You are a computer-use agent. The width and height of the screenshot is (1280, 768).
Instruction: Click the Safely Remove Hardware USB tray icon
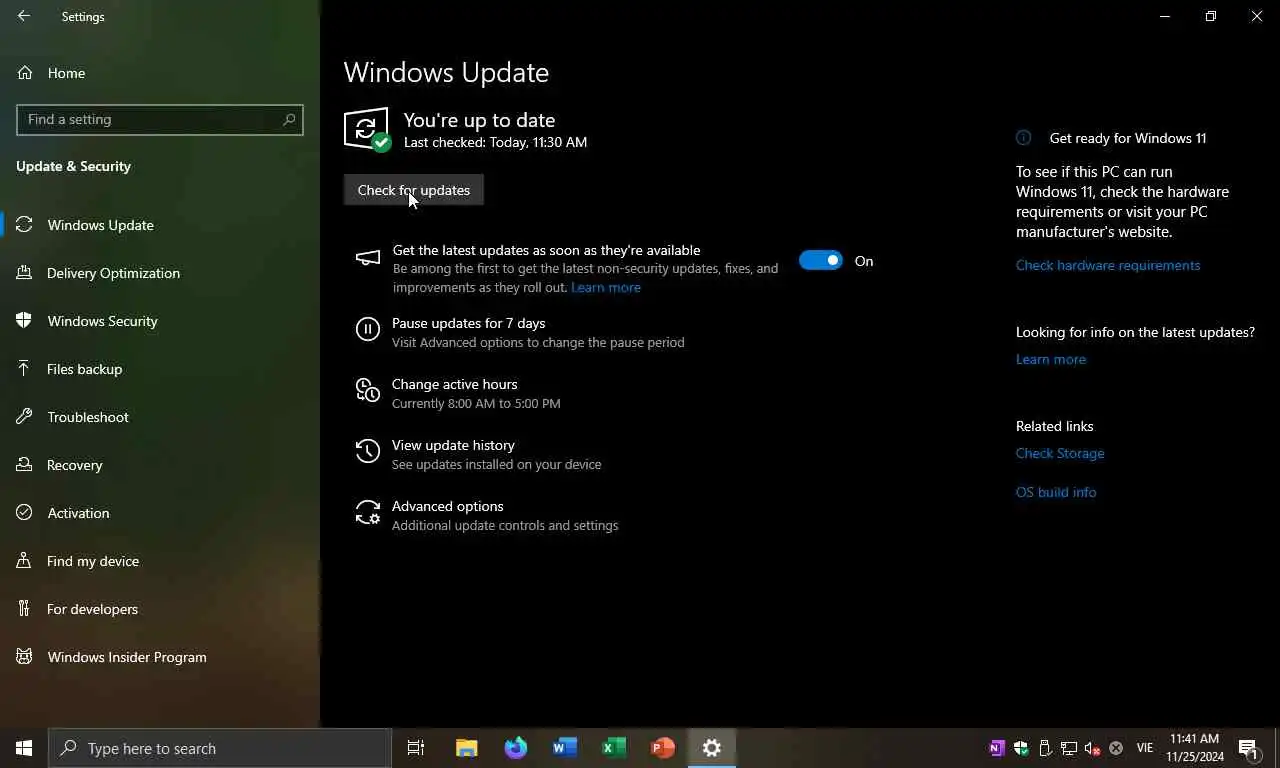1045,748
